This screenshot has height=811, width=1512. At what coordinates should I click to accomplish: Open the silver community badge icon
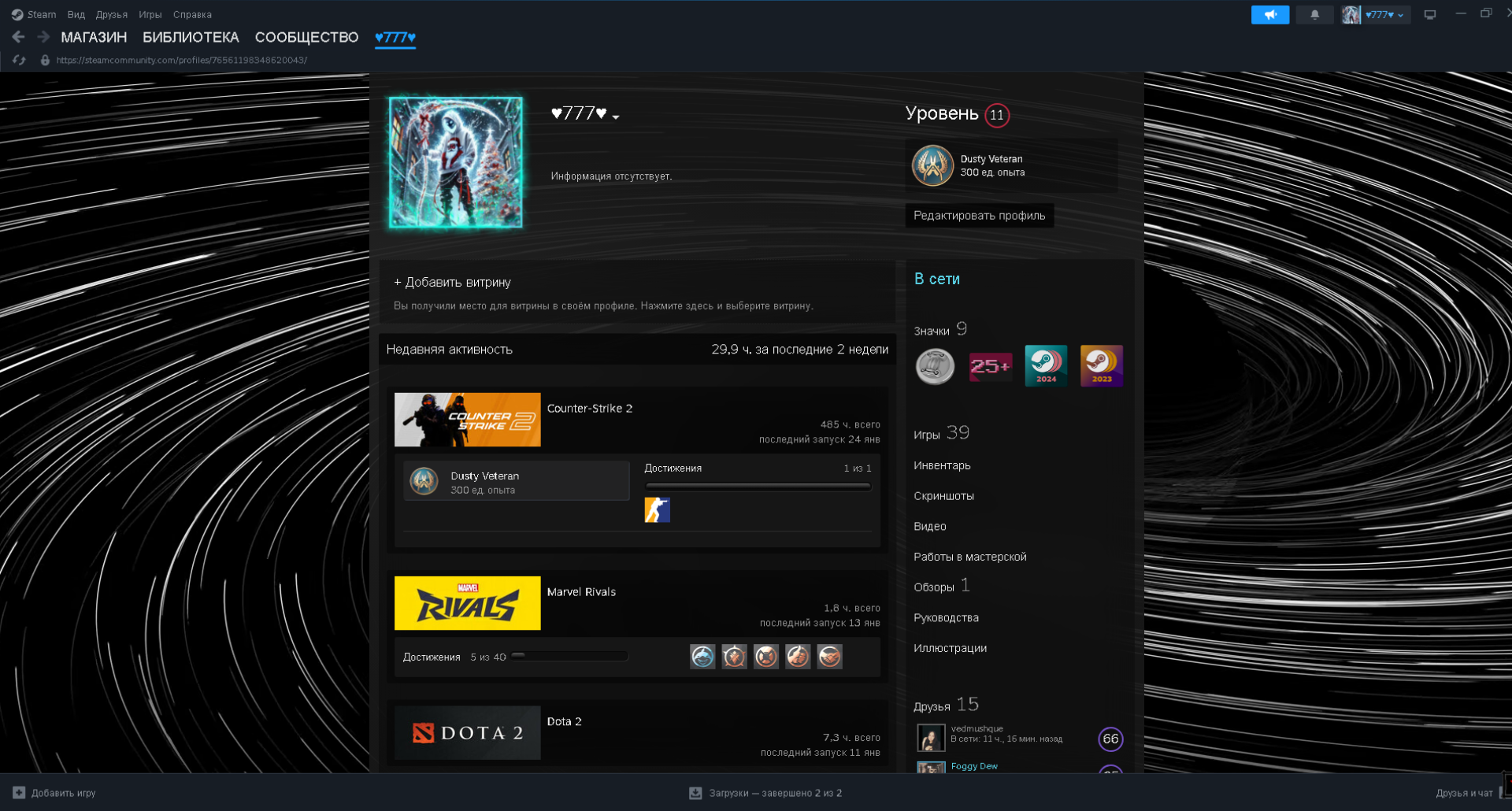click(x=935, y=366)
